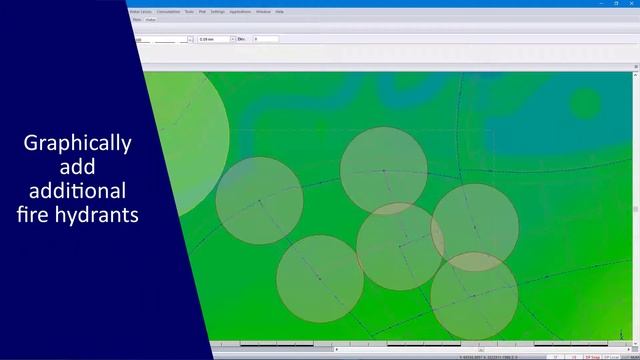Click the vertical scrollbar up arrow
This screenshot has width=640, height=360.
[636, 75]
